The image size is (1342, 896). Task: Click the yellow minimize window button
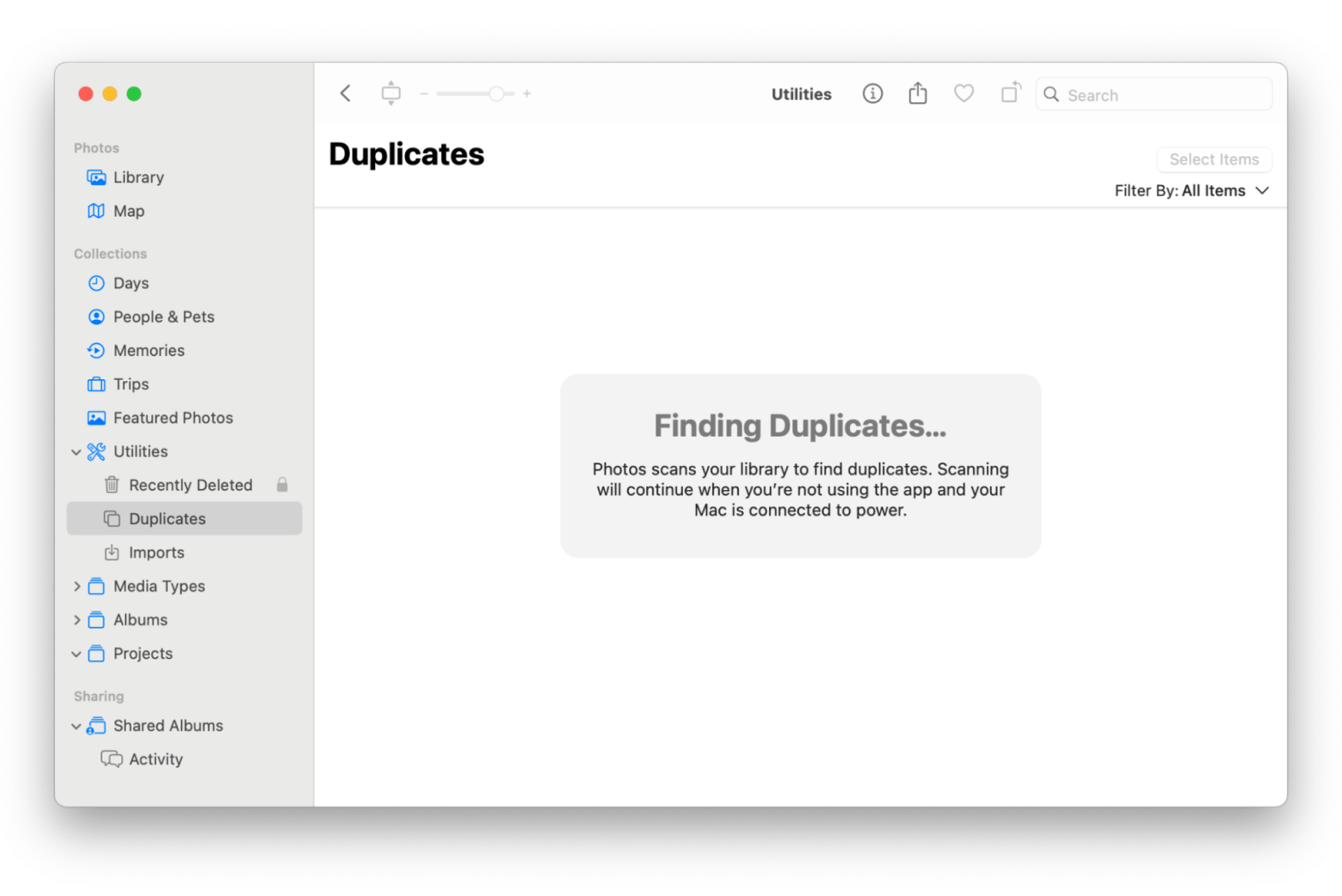[110, 94]
